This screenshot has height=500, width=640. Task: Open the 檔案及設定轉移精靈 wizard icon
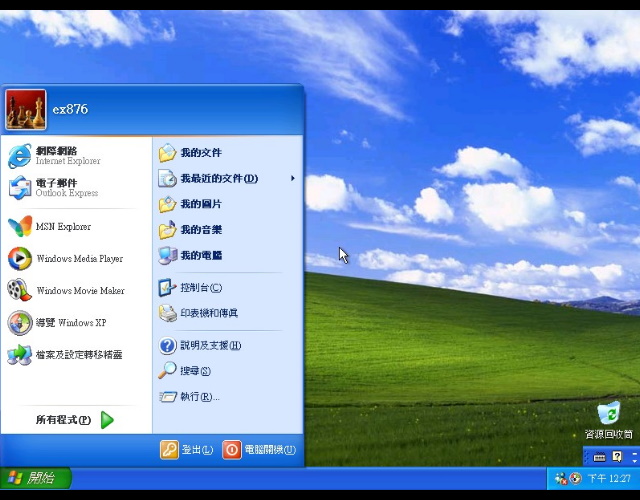[20, 354]
